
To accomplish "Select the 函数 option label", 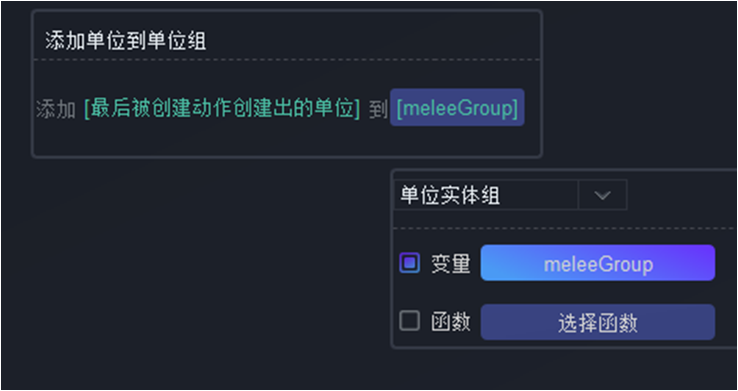I will click(x=451, y=323).
